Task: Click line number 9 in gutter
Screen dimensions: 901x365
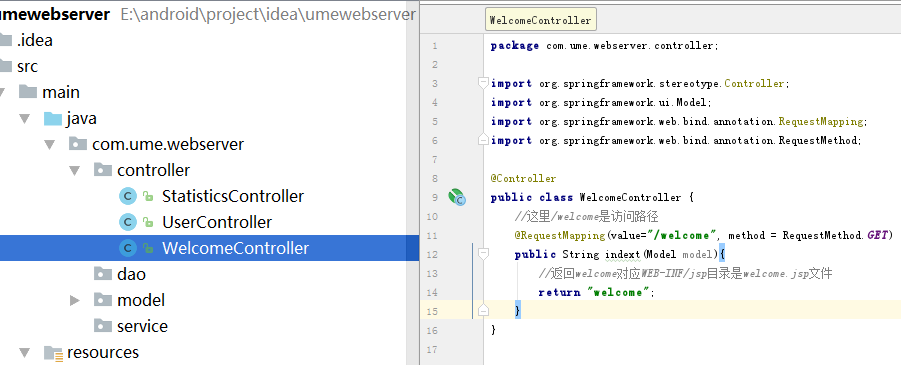Action: click(434, 197)
